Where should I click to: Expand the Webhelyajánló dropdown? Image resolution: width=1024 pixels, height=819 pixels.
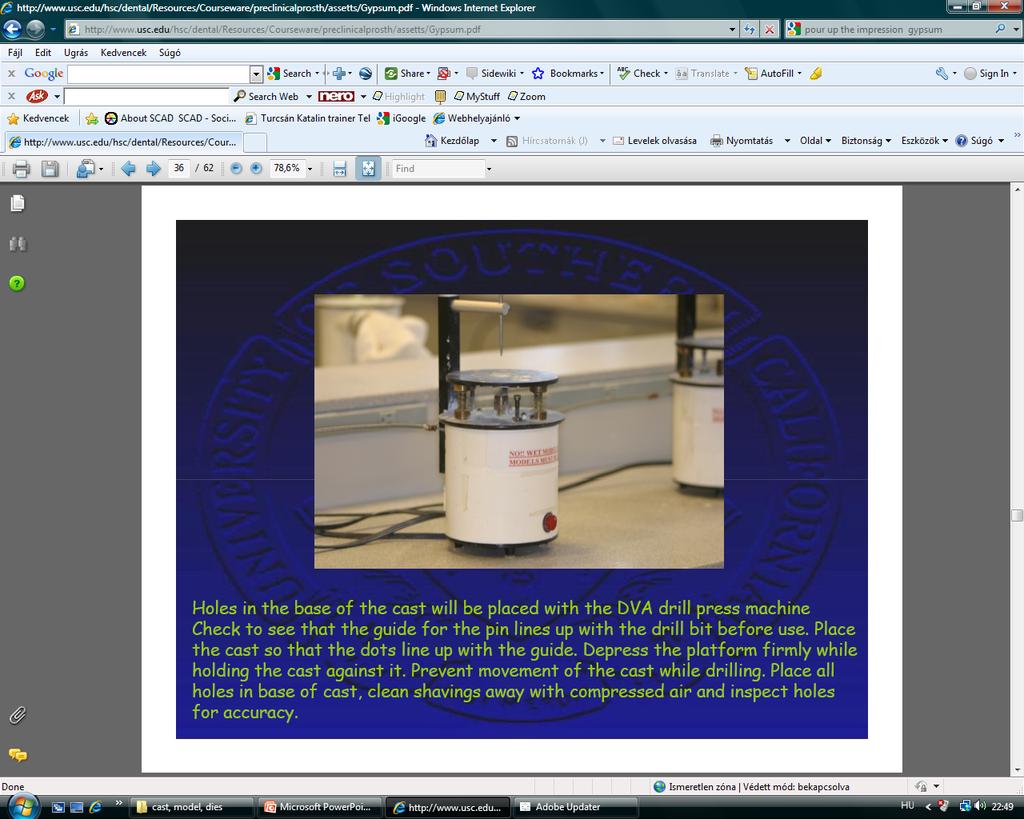pyautogui.click(x=517, y=118)
